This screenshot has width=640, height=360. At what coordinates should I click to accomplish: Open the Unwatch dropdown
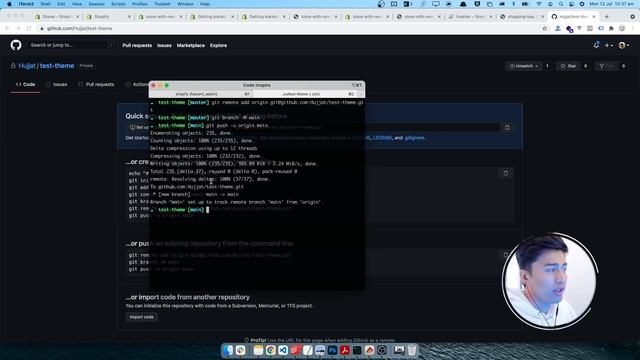pos(524,66)
